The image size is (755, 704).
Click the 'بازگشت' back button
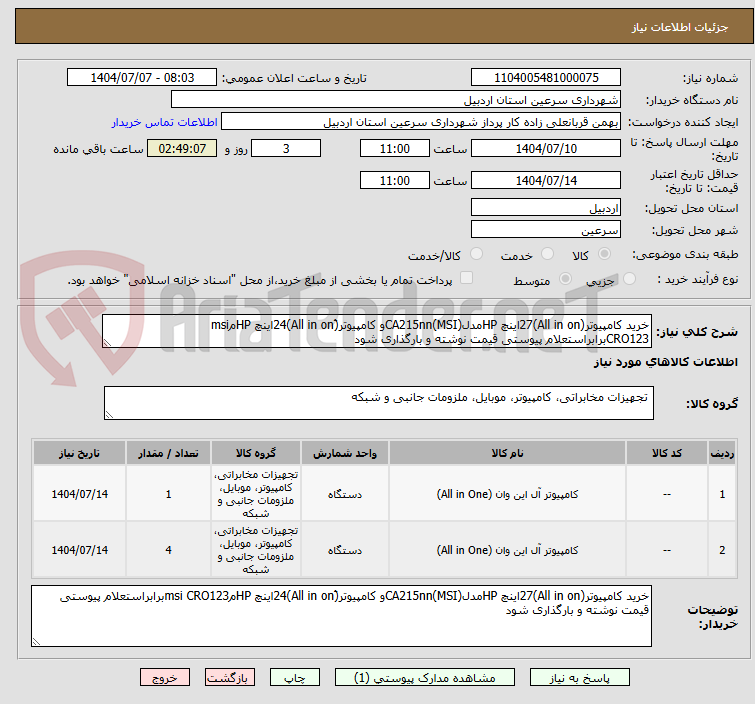(x=228, y=677)
